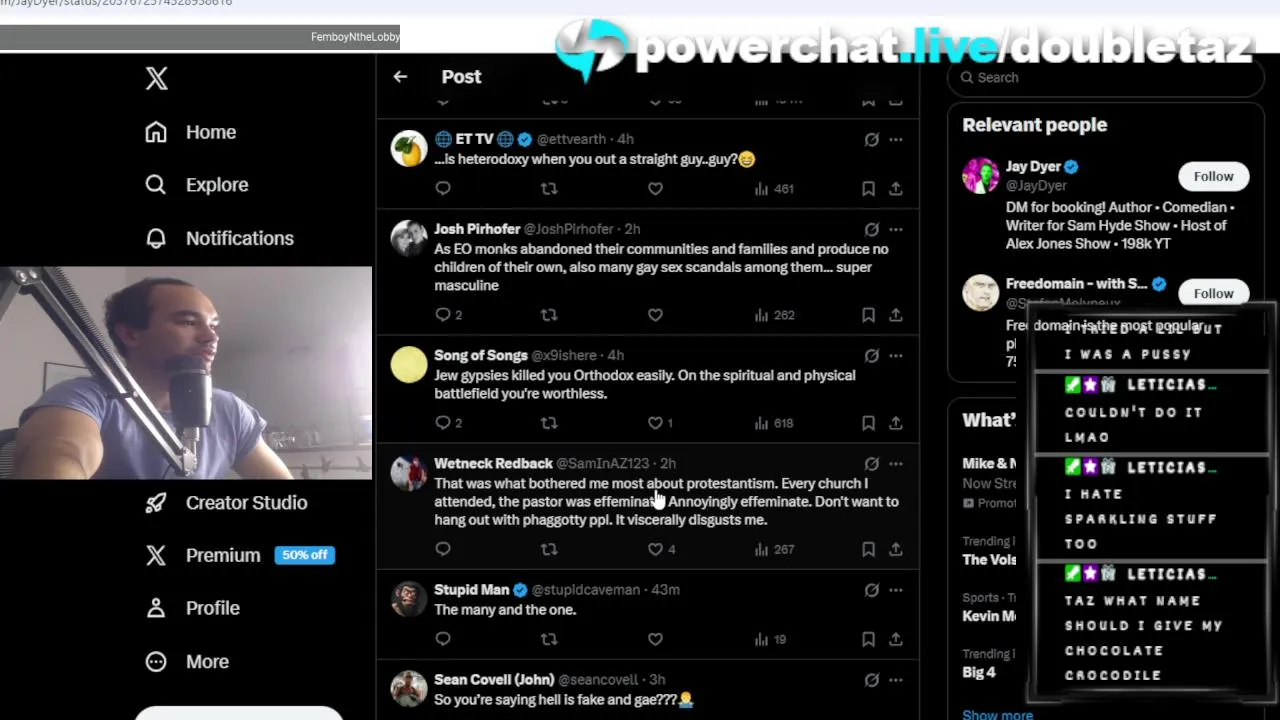Reply to the Stupid Man comment
This screenshot has height=720, width=1280.
(443, 639)
